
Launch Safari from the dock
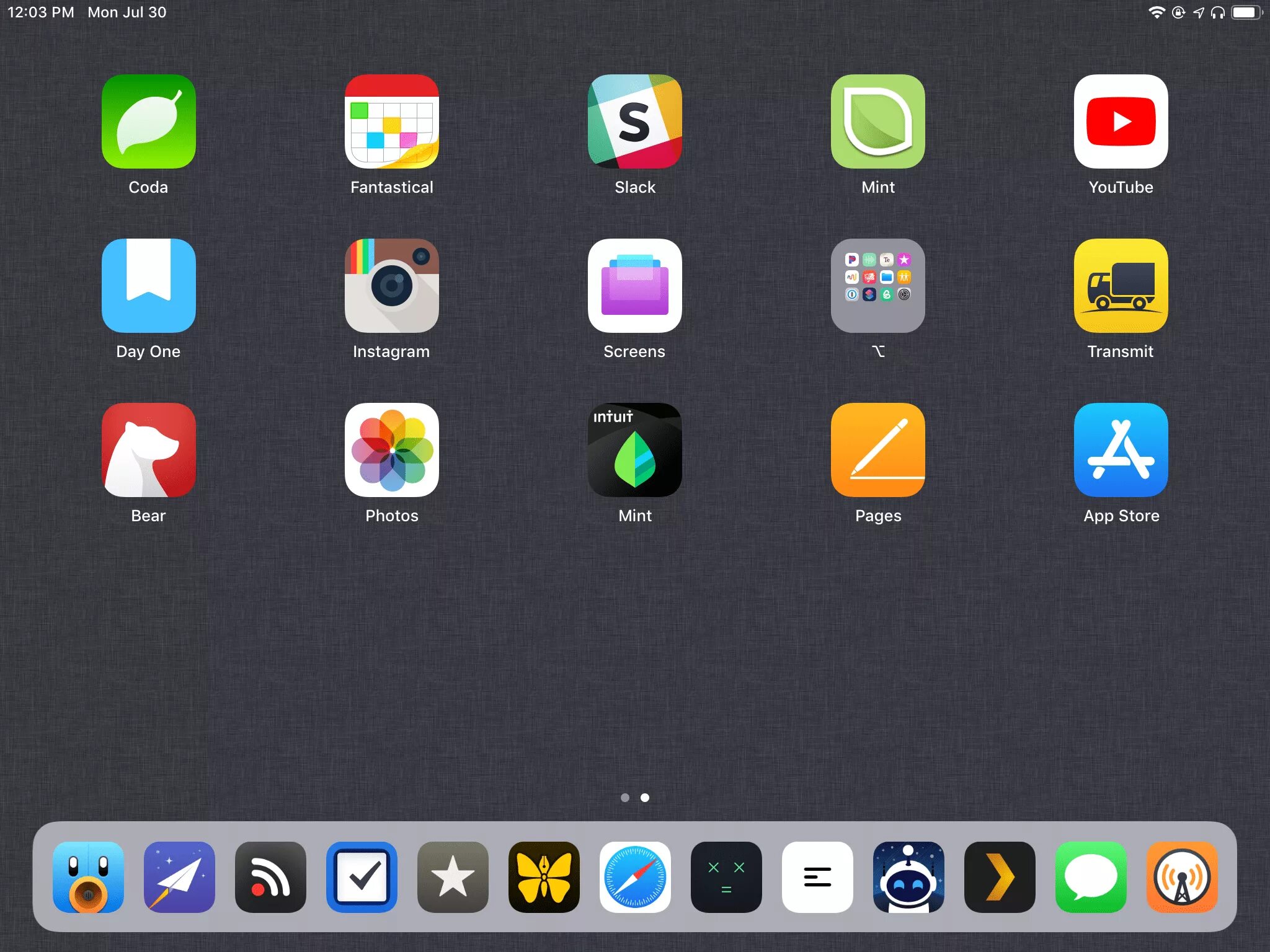[635, 876]
